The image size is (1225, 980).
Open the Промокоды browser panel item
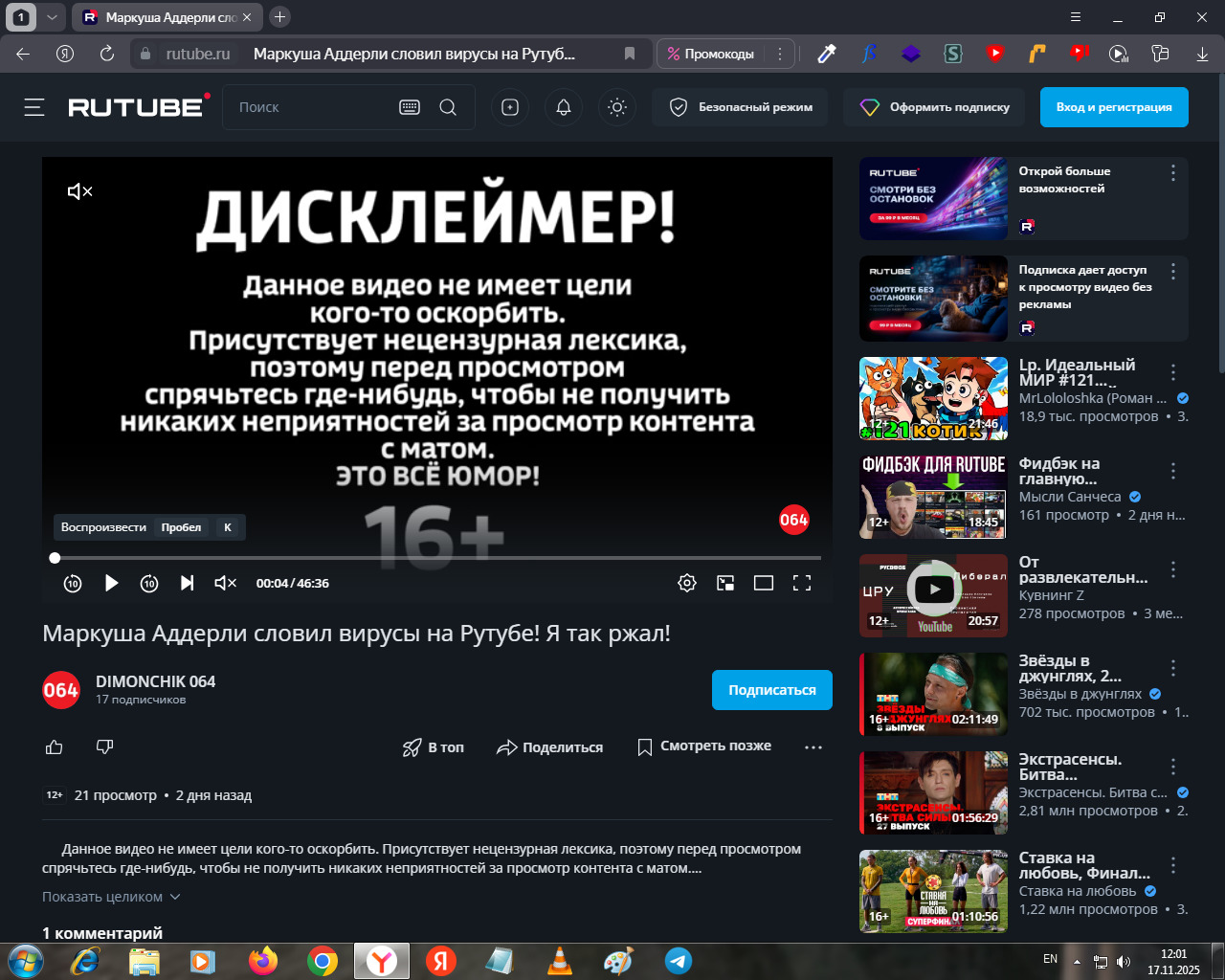(713, 54)
